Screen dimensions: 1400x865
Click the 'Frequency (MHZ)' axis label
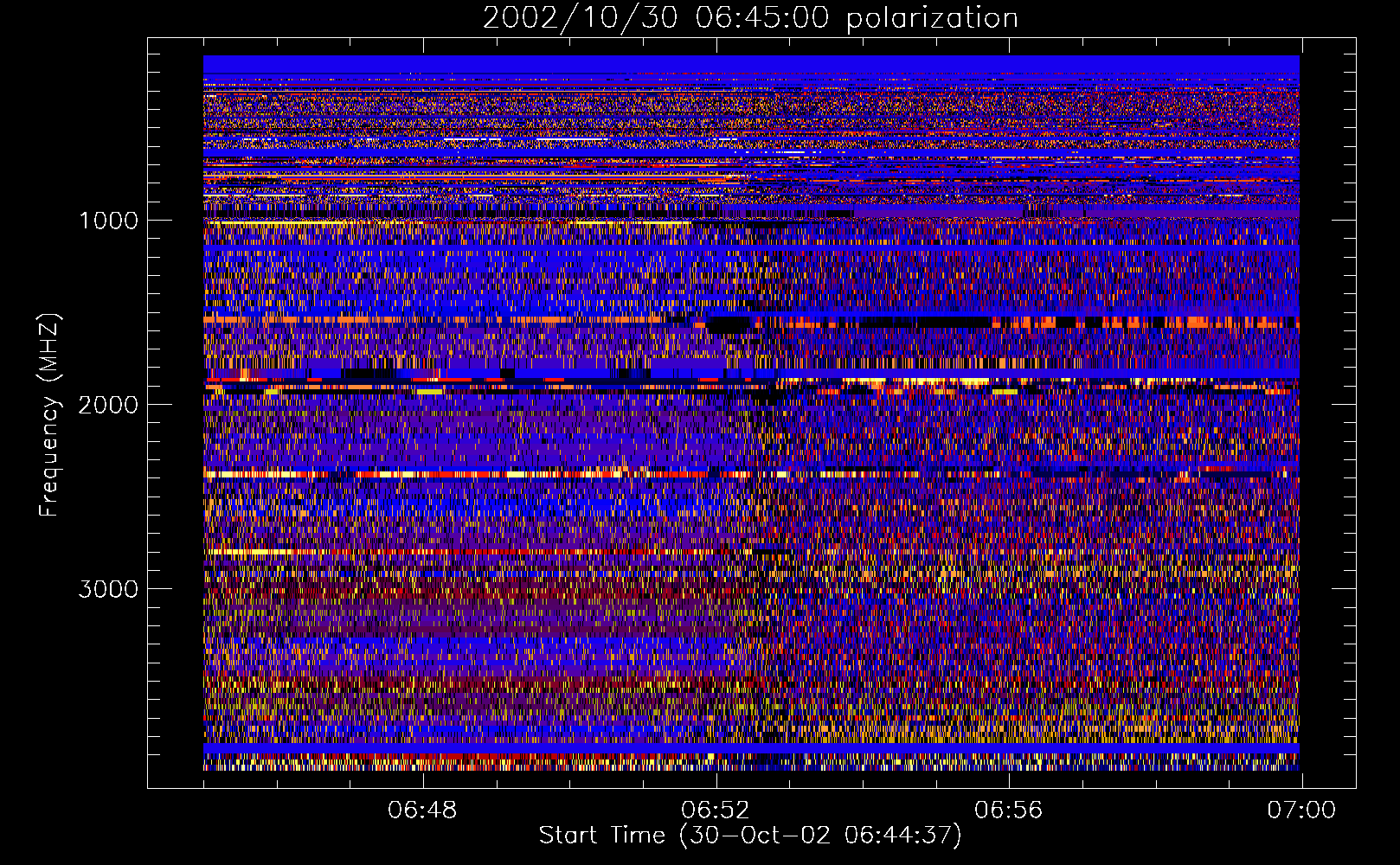coord(48,415)
